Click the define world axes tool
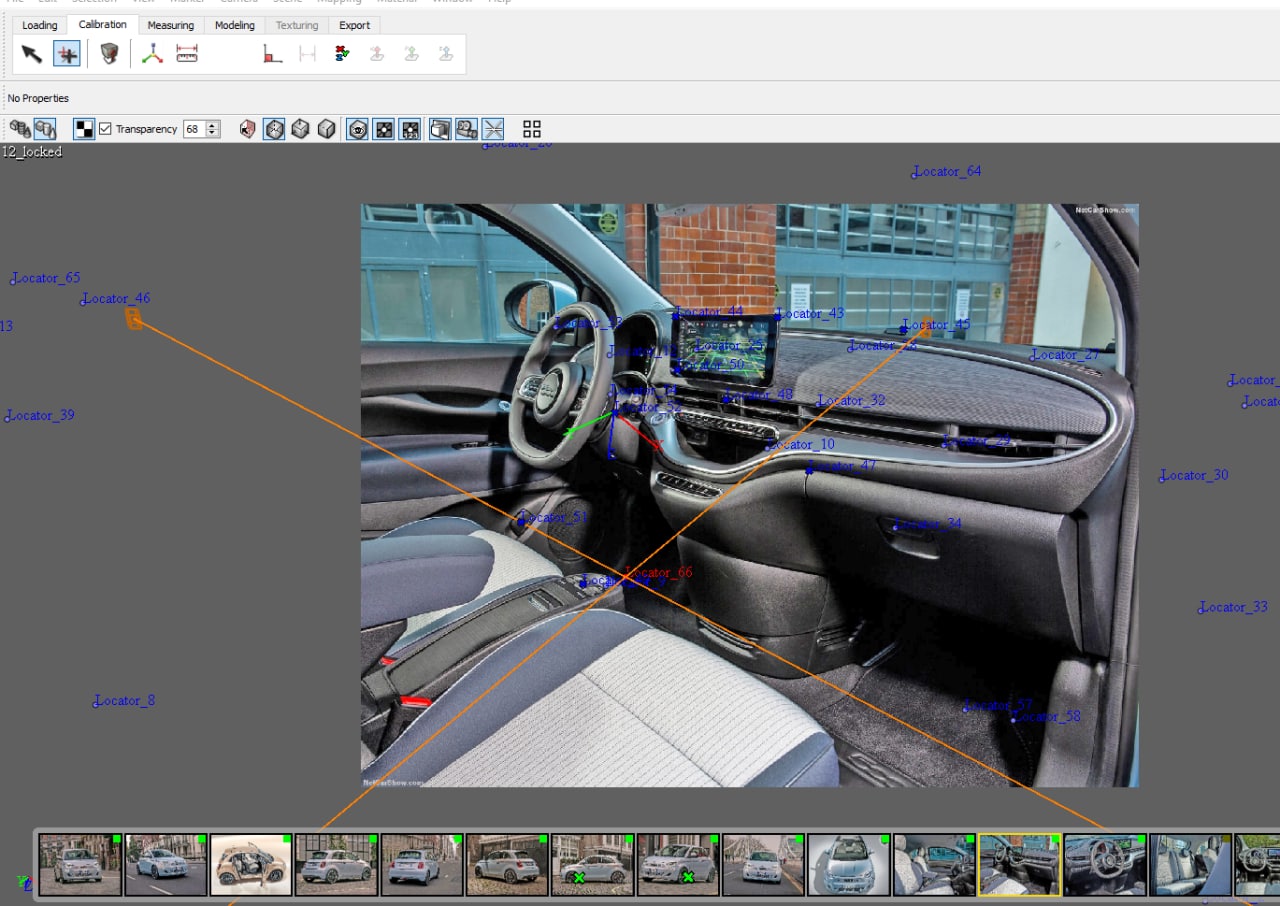This screenshot has width=1280, height=906. click(152, 54)
